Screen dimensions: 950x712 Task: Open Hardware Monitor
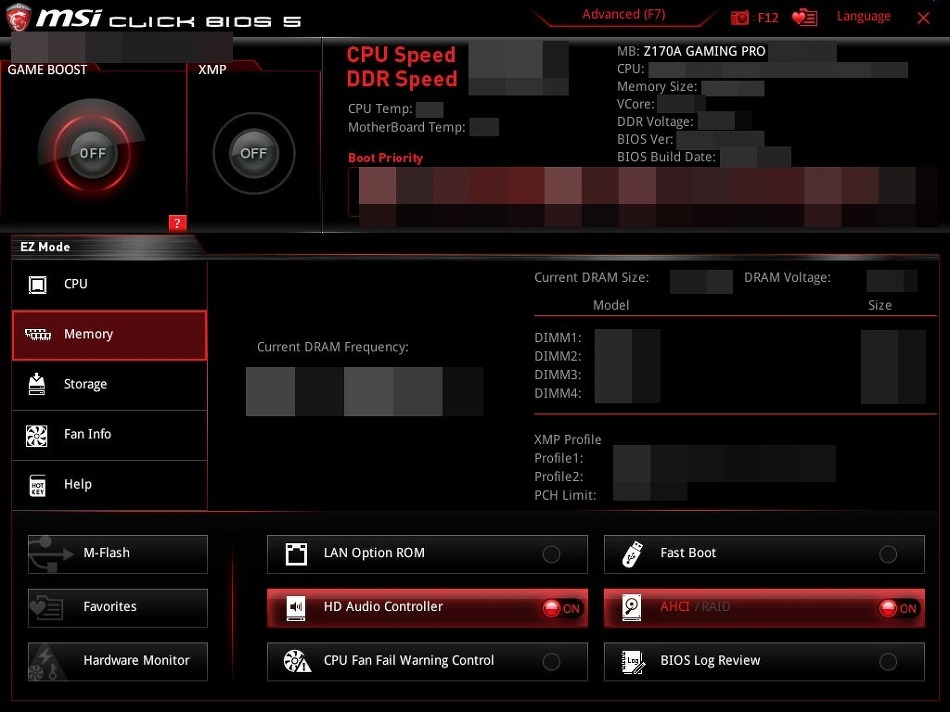click(x=118, y=662)
